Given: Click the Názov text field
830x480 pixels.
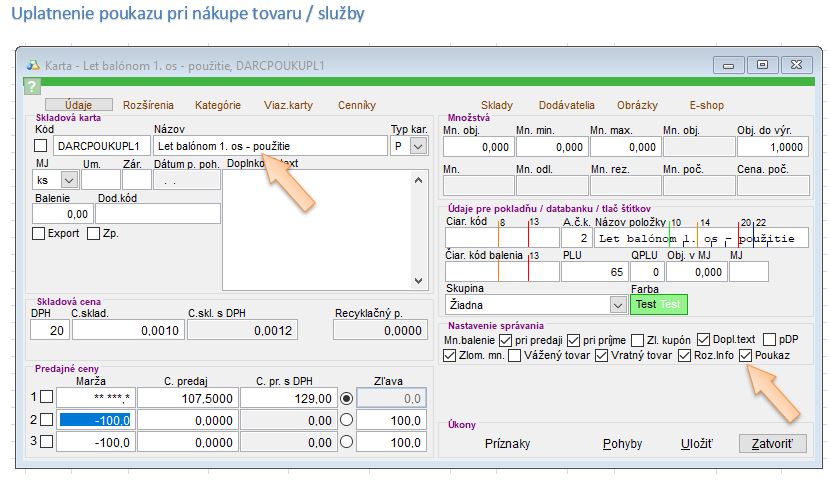Looking at the screenshot, I should [270, 146].
